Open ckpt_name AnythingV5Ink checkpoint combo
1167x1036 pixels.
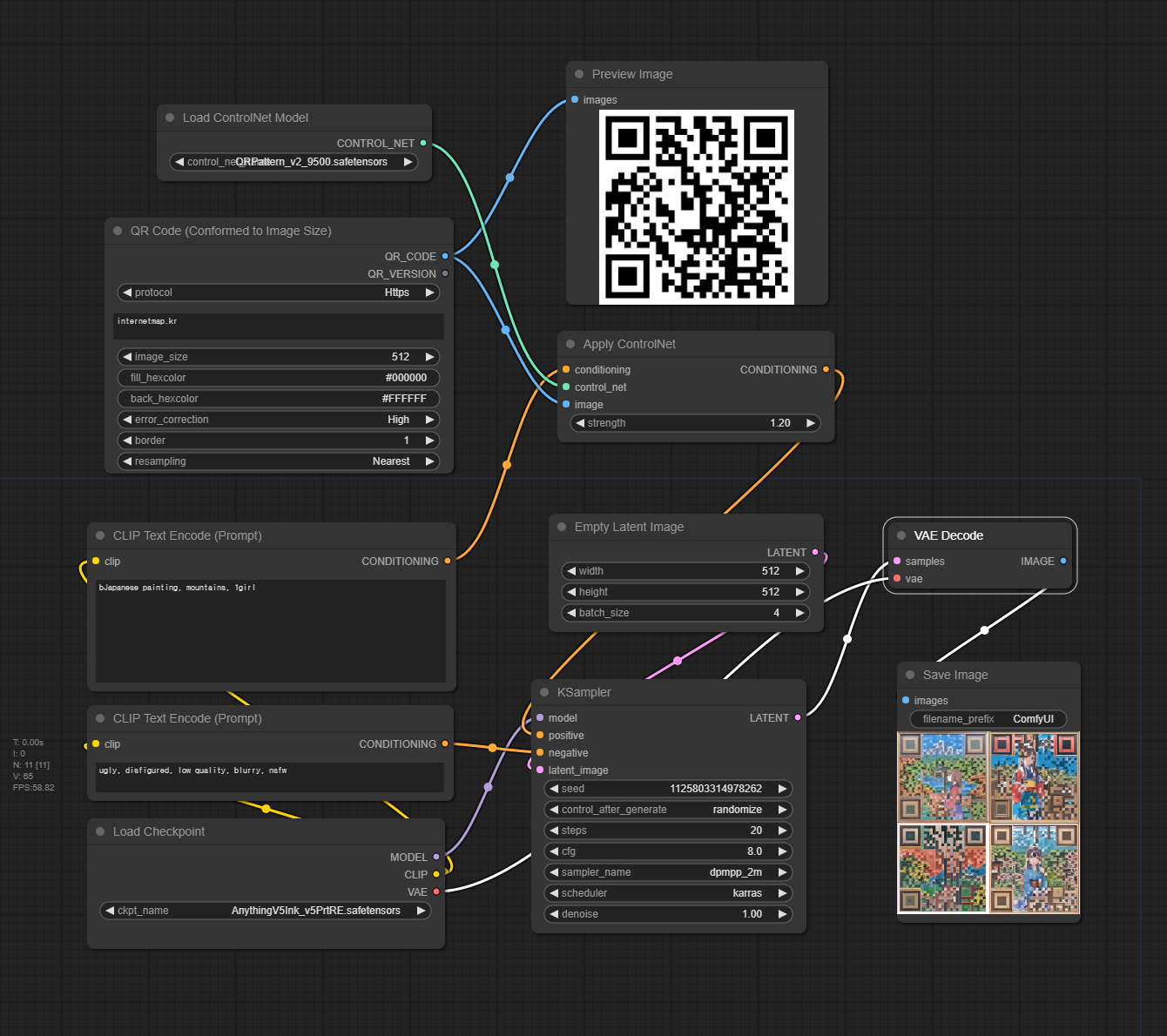coord(266,911)
